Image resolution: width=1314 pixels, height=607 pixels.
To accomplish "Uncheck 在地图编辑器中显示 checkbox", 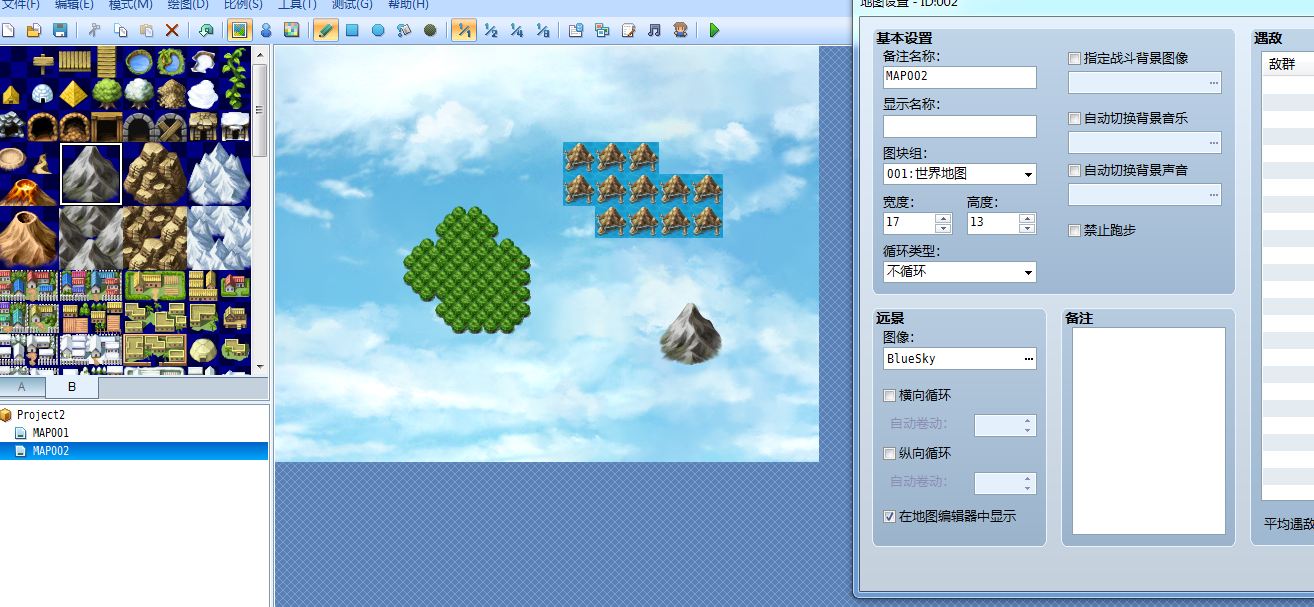I will [x=890, y=517].
